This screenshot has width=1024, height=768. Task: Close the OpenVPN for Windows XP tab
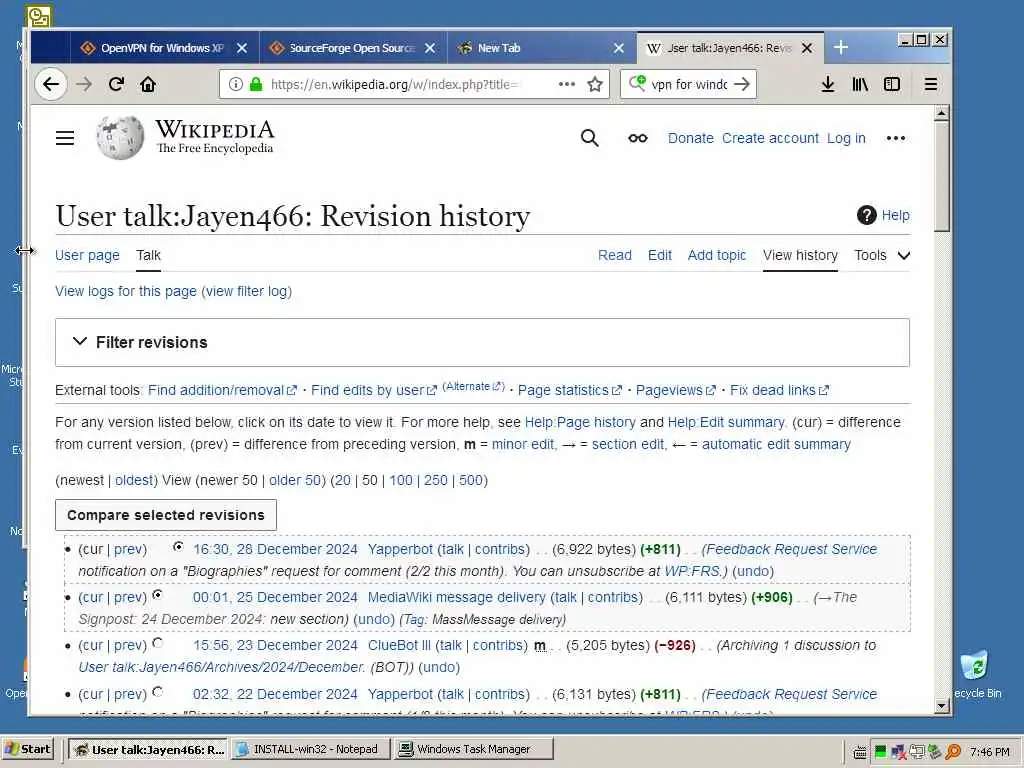coord(242,48)
